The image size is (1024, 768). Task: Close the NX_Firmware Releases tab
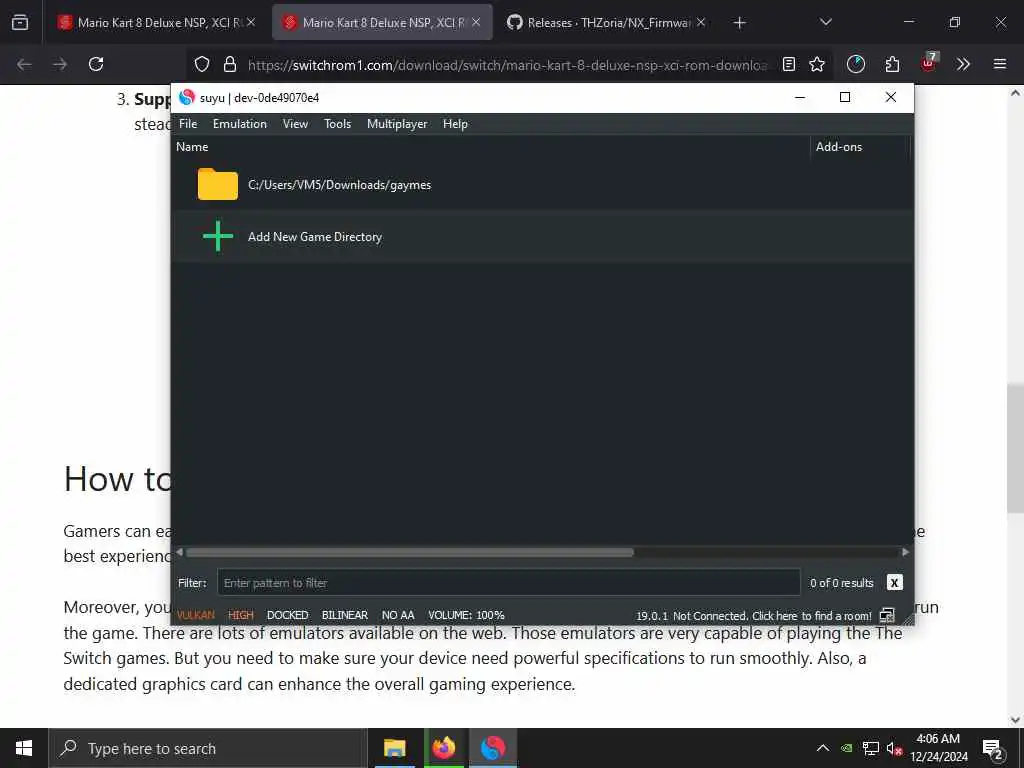(x=701, y=22)
